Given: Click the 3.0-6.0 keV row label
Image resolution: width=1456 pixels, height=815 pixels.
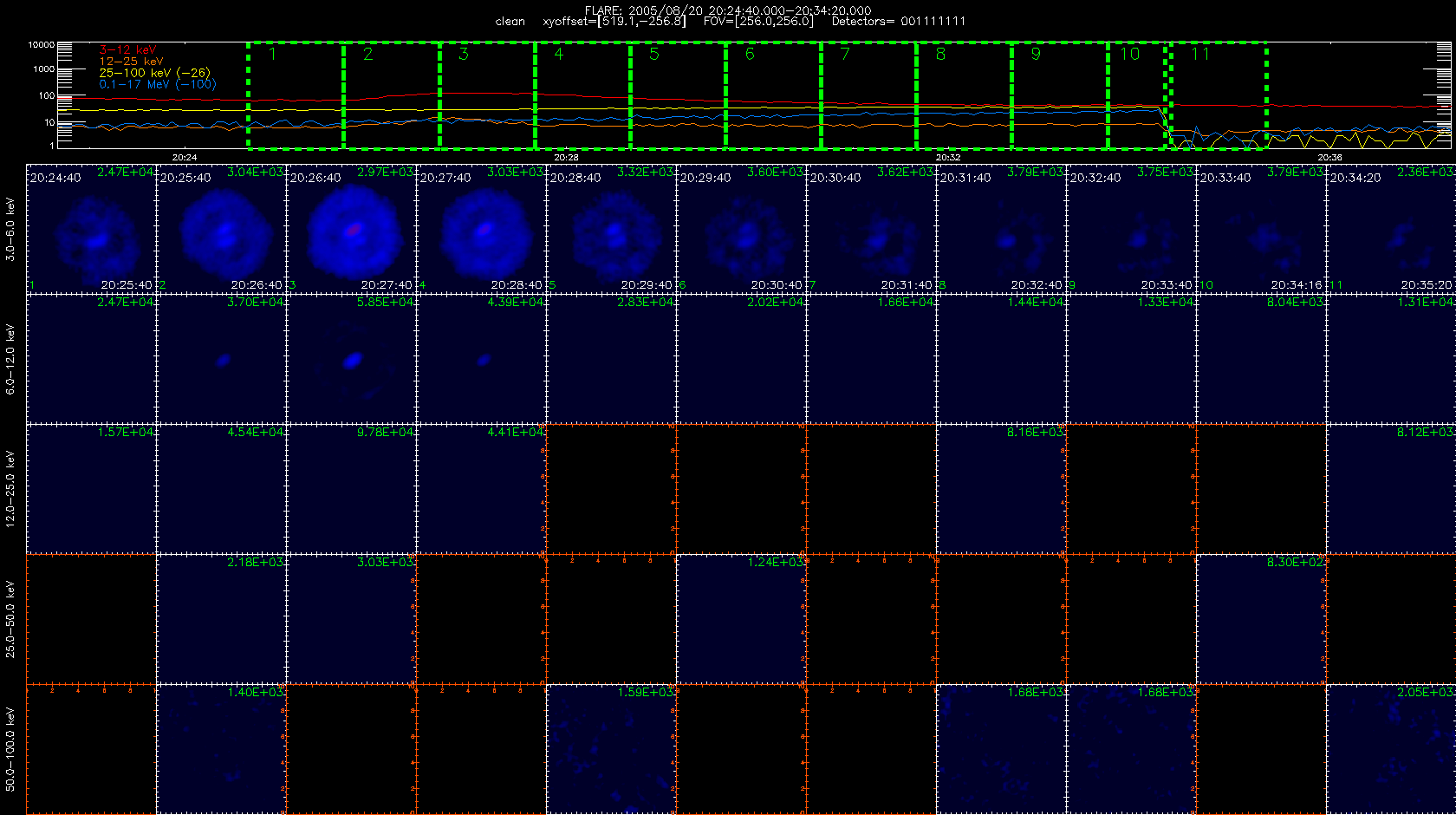Looking at the screenshot, I should [x=10, y=229].
